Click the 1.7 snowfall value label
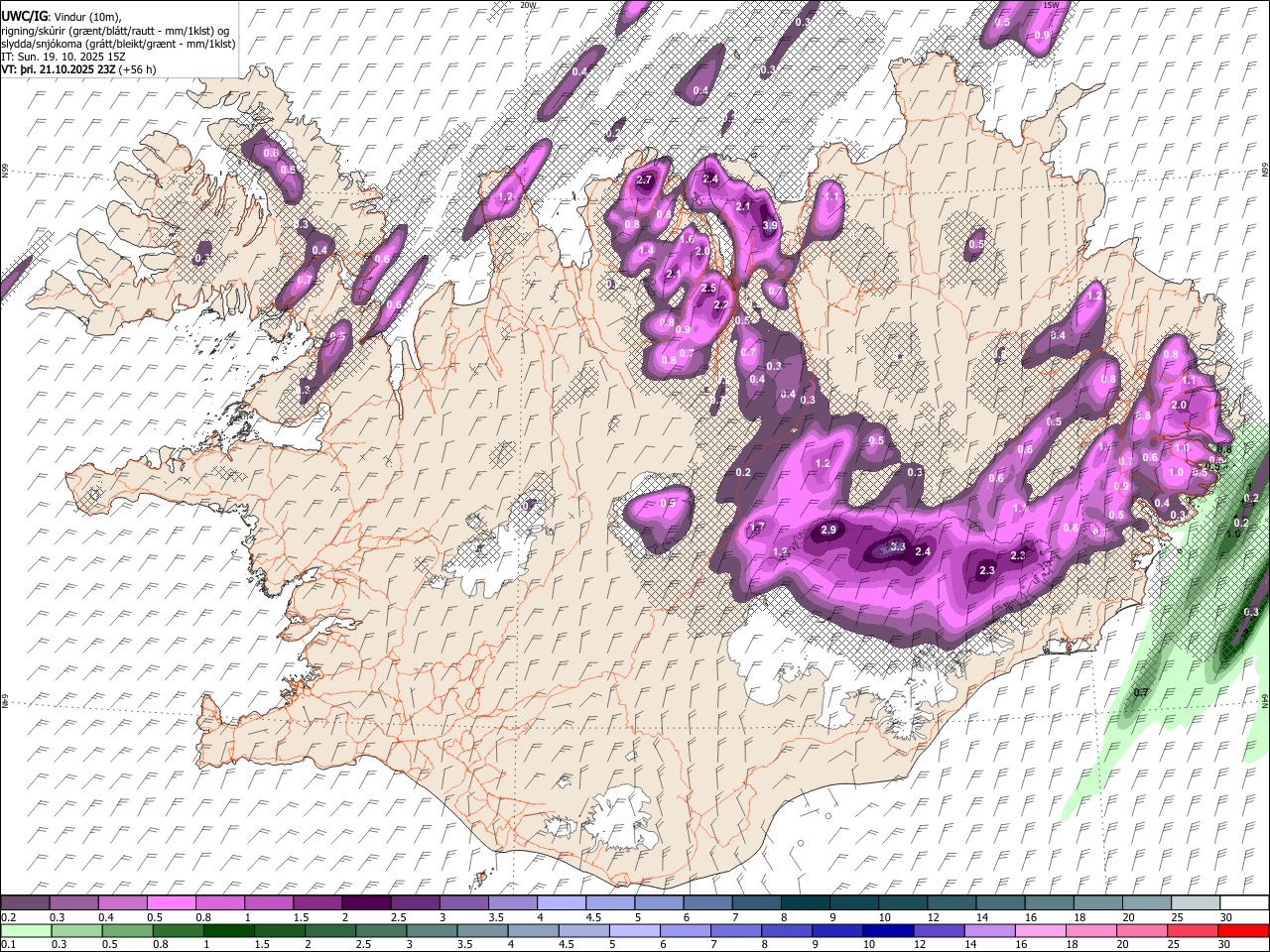The image size is (1270, 952). [757, 528]
